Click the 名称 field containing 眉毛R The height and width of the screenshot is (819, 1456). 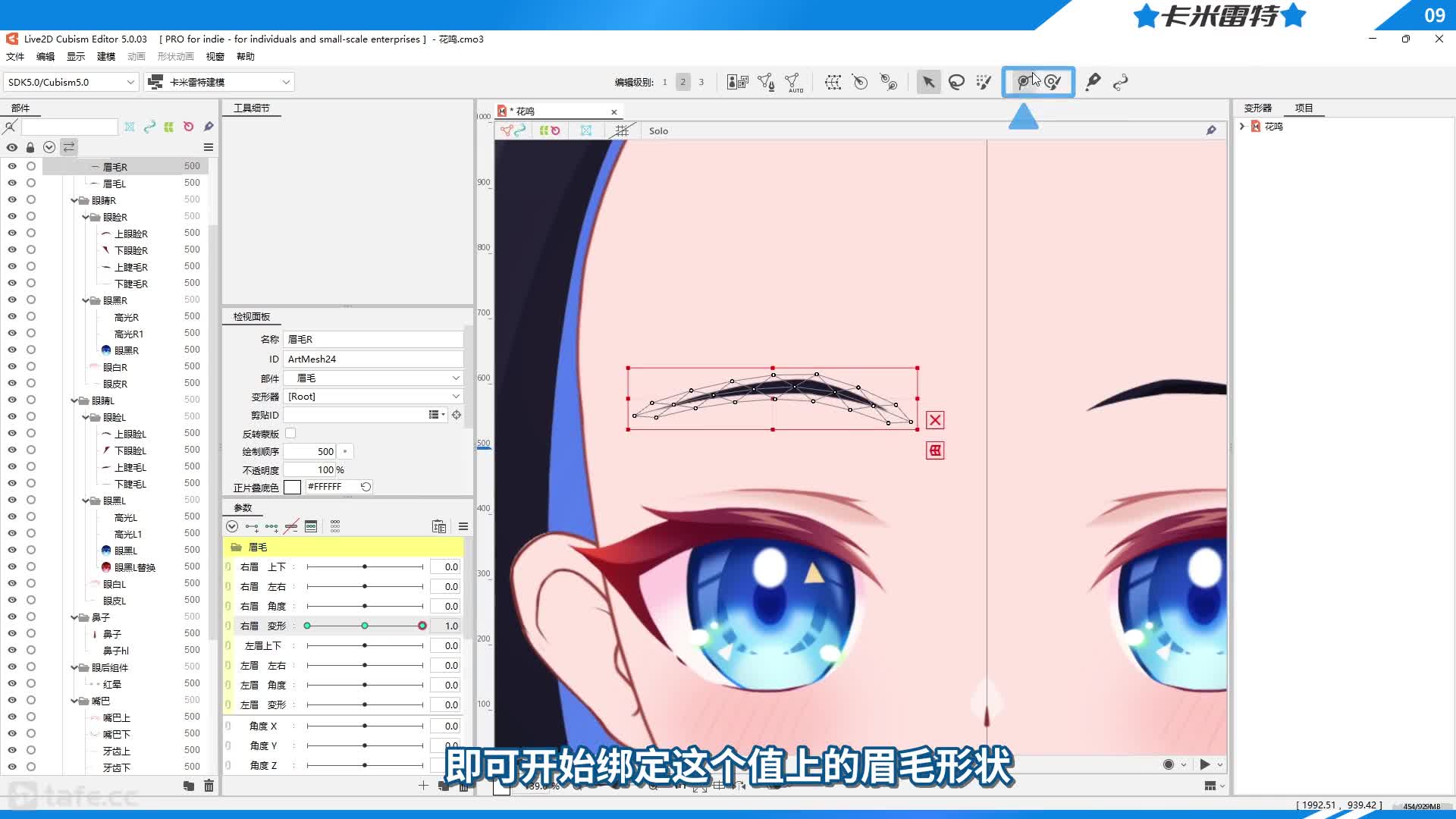(x=373, y=339)
